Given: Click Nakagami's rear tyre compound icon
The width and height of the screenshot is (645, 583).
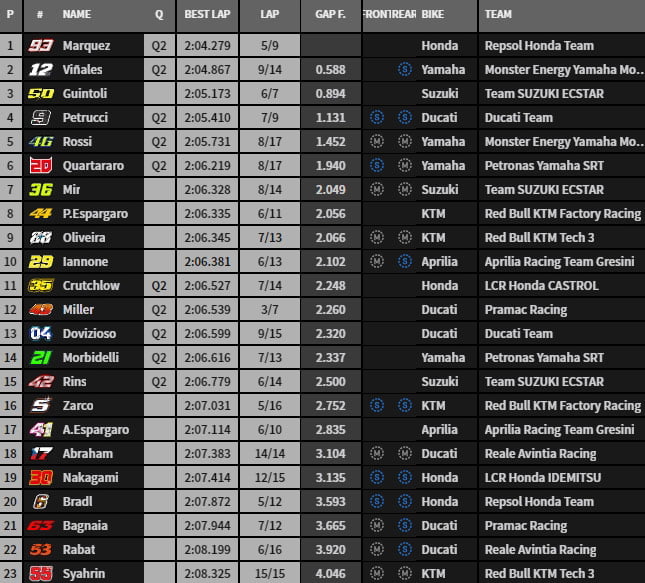Looking at the screenshot, I should click(x=404, y=477).
